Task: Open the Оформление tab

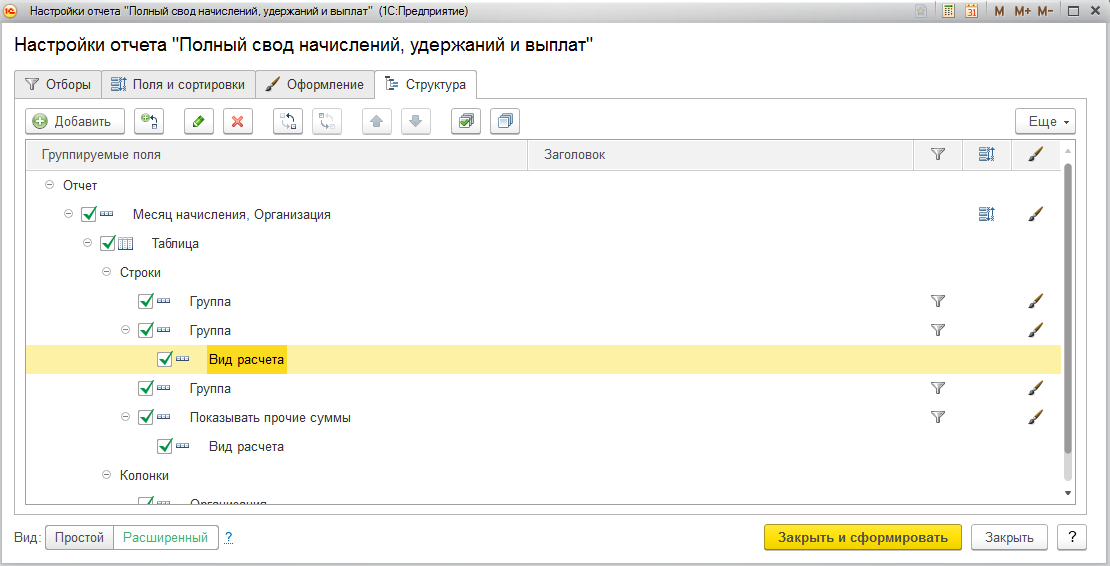Action: [315, 84]
